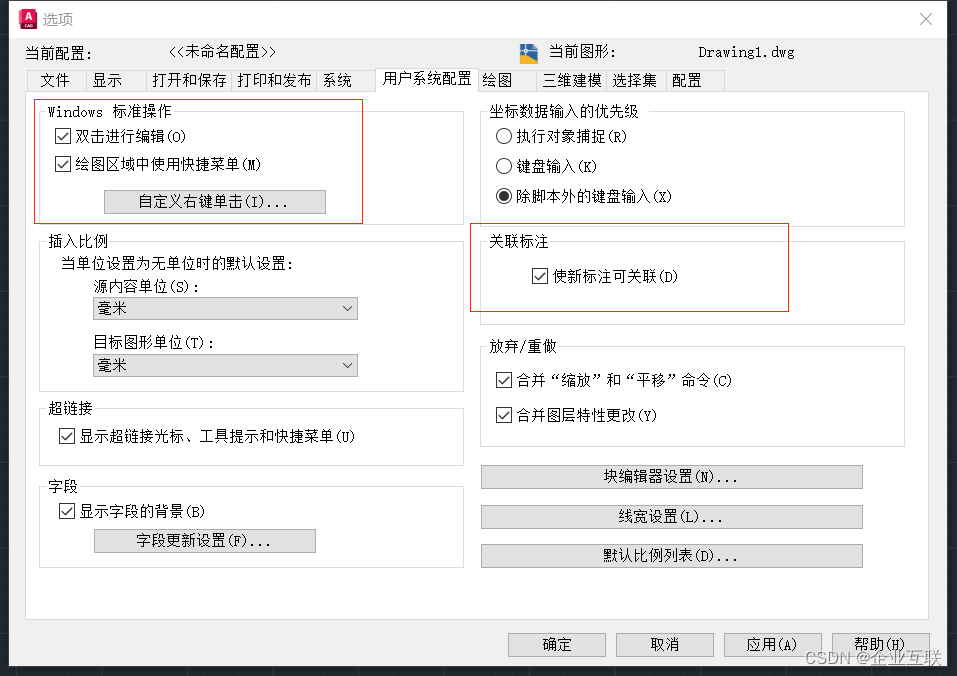This screenshot has width=957, height=676.
Task: Confirm with the 确定 button
Action: click(x=557, y=645)
